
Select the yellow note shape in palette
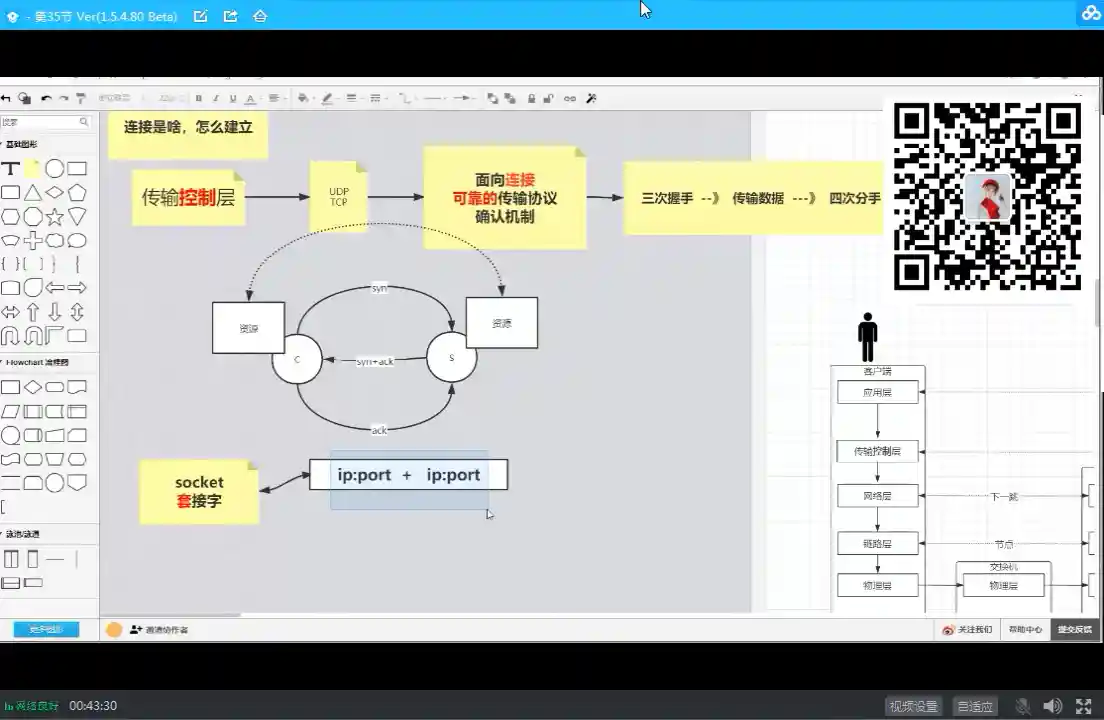(32, 169)
